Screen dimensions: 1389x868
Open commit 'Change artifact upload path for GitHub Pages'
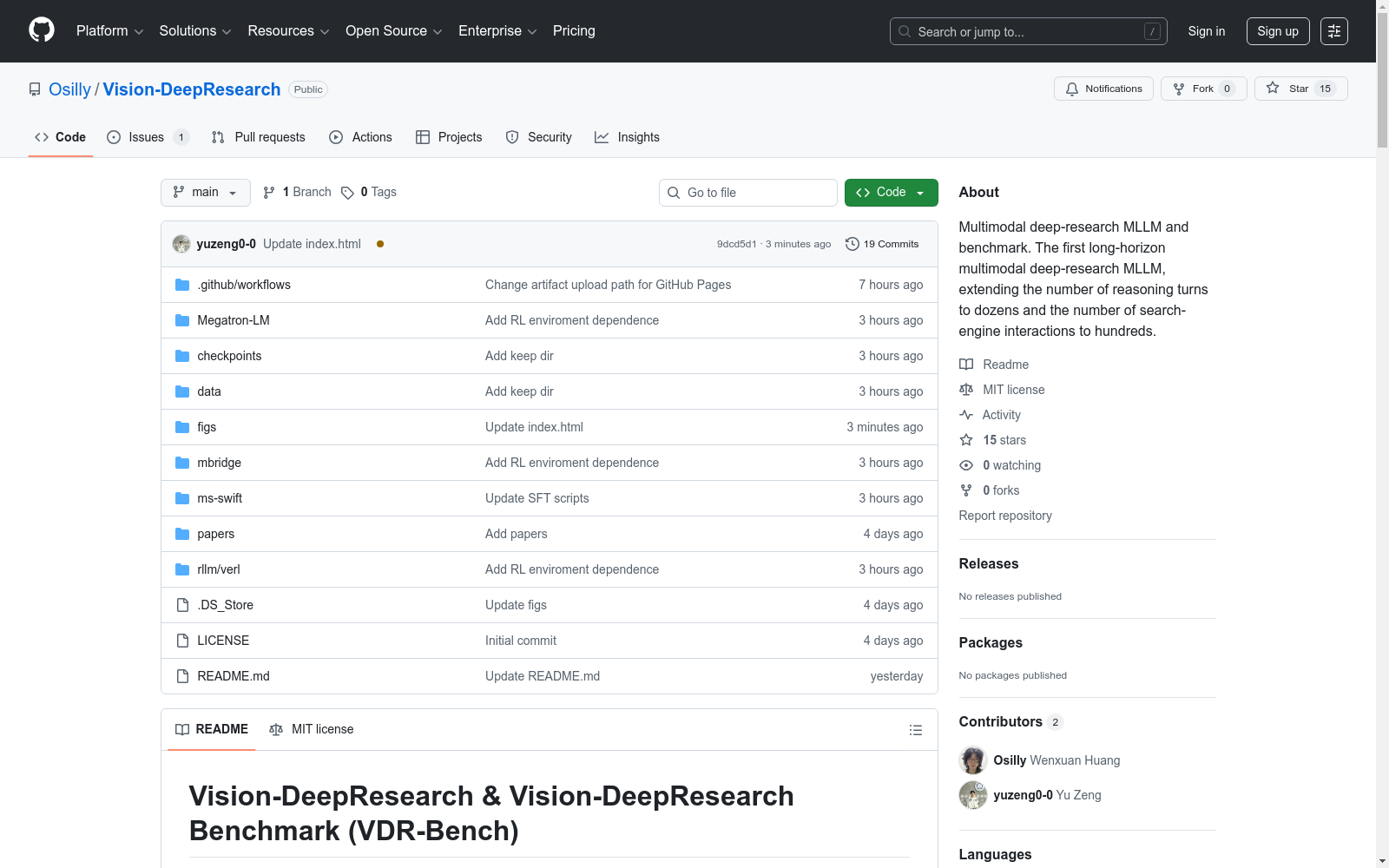coord(608,285)
